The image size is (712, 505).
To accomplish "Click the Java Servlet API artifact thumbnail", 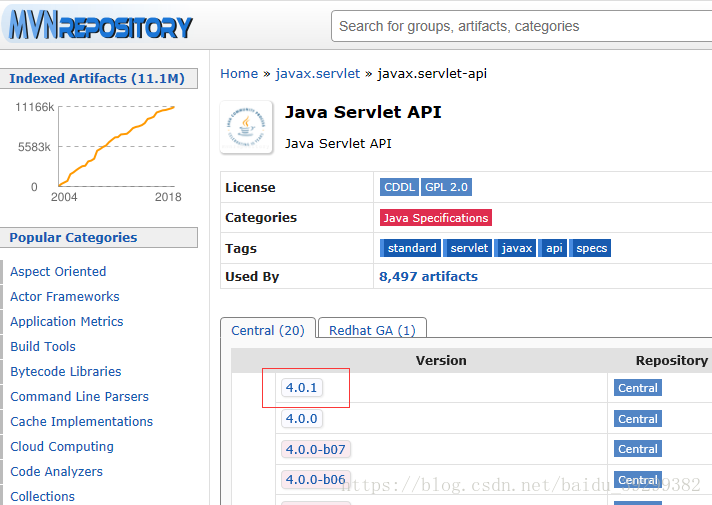I will (x=247, y=128).
